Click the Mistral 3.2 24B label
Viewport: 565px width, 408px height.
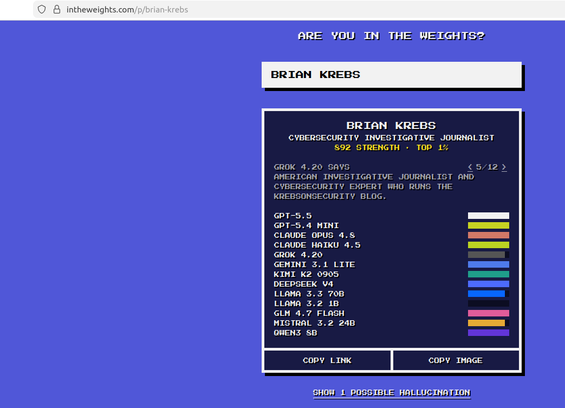[x=314, y=323]
